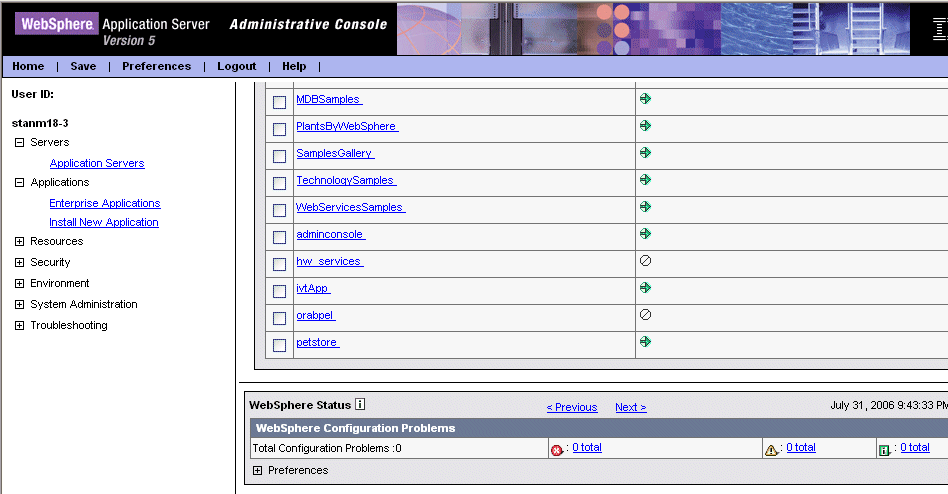This screenshot has width=948, height=494.
Task: Check the adminconsole checkbox
Action: point(279,237)
